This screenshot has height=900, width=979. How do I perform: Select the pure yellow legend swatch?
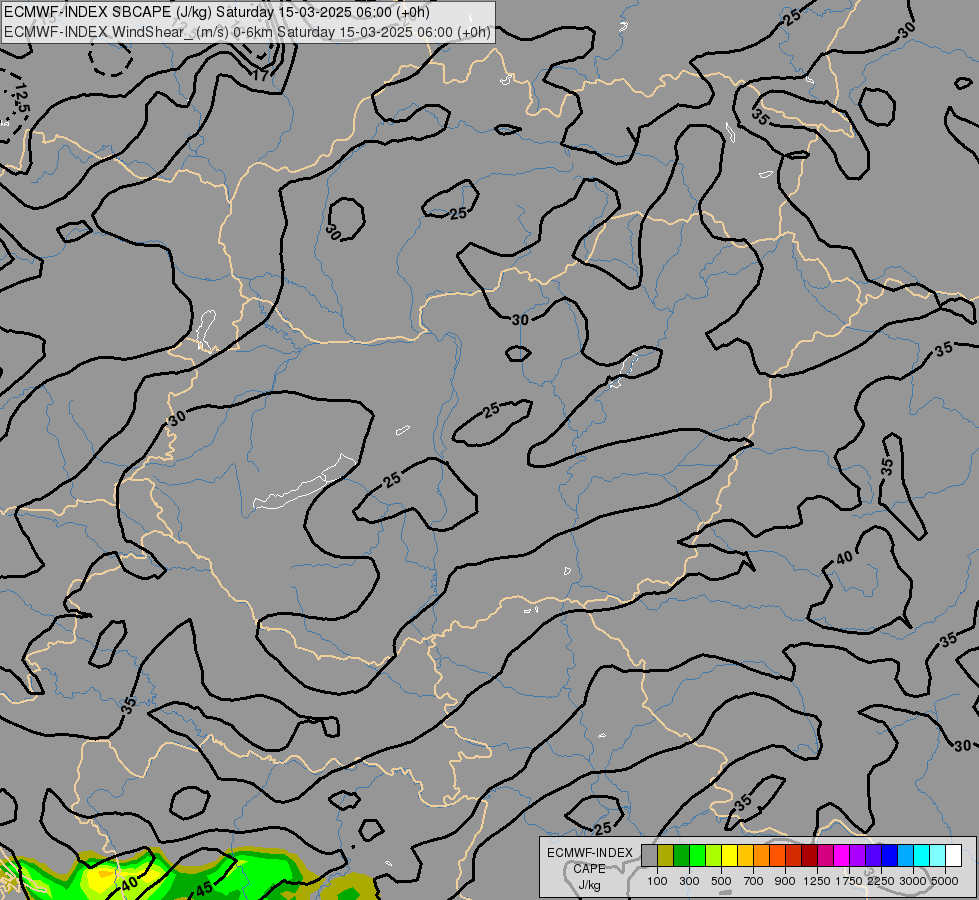[x=729, y=855]
